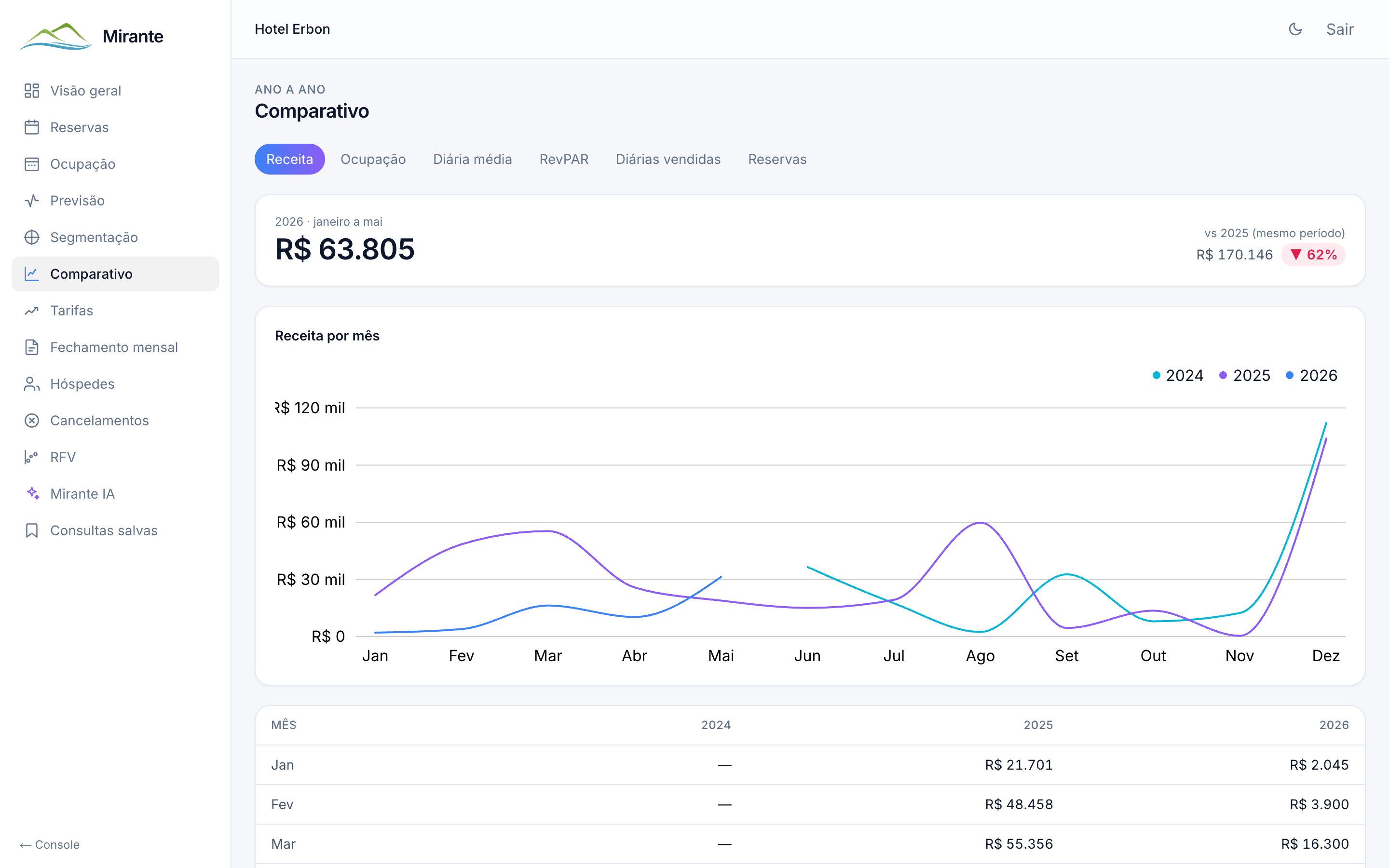Open Consultas salvas page
The image size is (1389, 868).
coord(115,531)
